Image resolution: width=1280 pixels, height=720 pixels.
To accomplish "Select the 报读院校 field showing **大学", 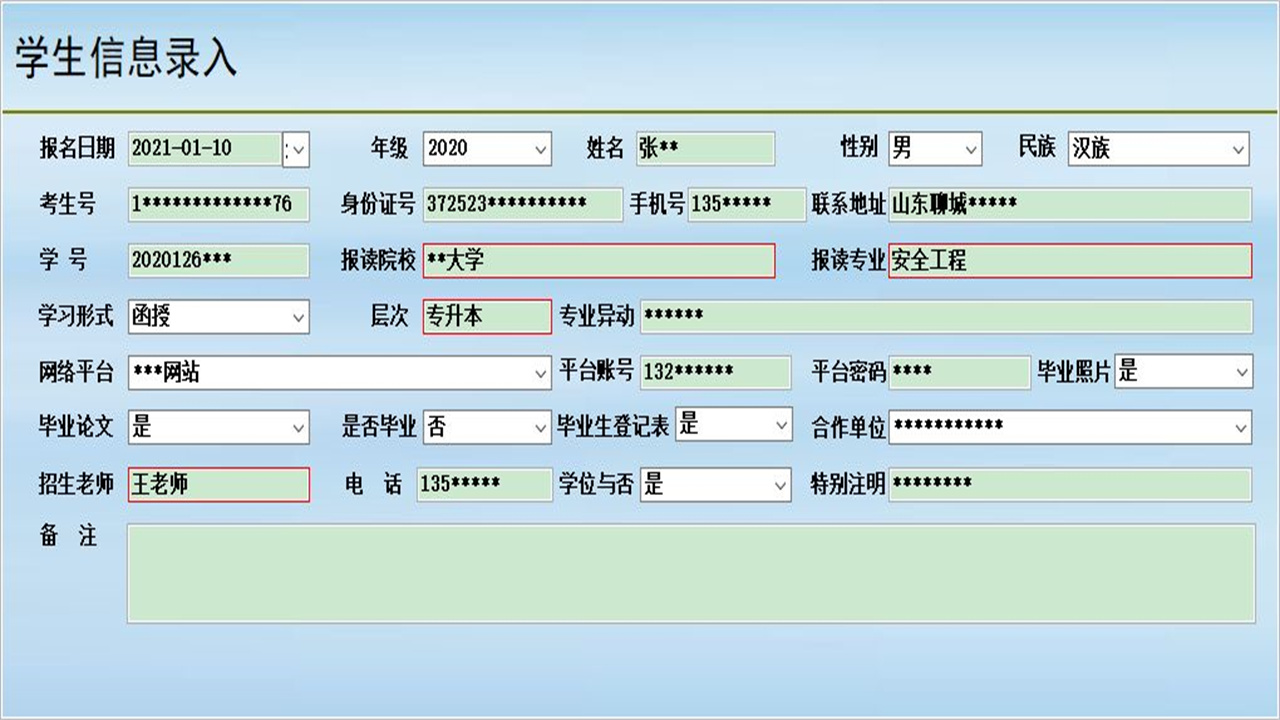I will point(600,261).
